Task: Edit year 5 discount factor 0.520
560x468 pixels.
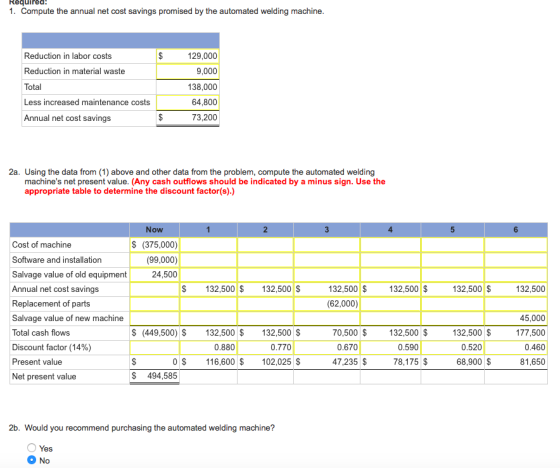Action: coord(452,347)
